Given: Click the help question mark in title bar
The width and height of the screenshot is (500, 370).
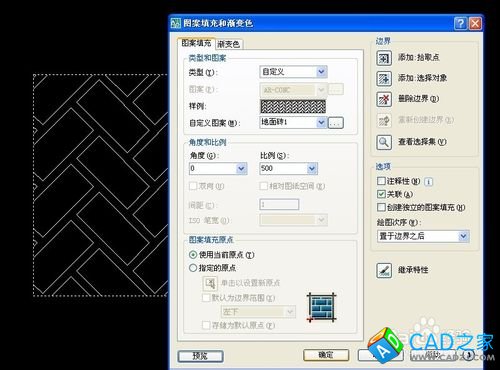Looking at the screenshot, I should tap(460, 24).
